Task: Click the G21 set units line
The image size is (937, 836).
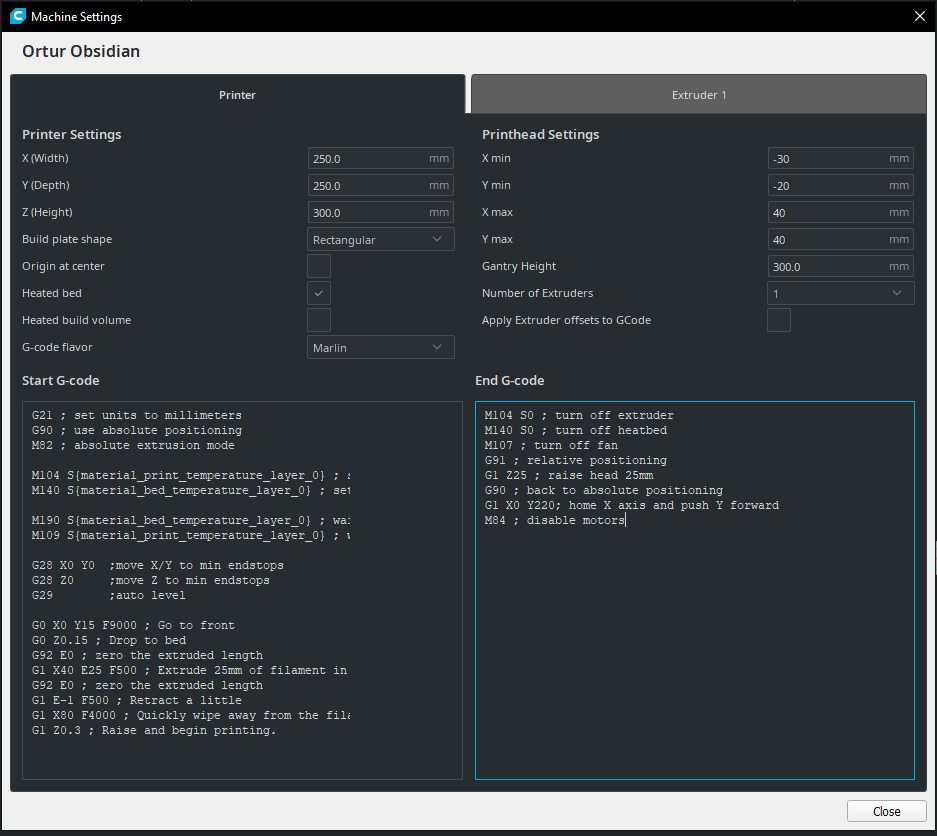Action: click(x=137, y=415)
